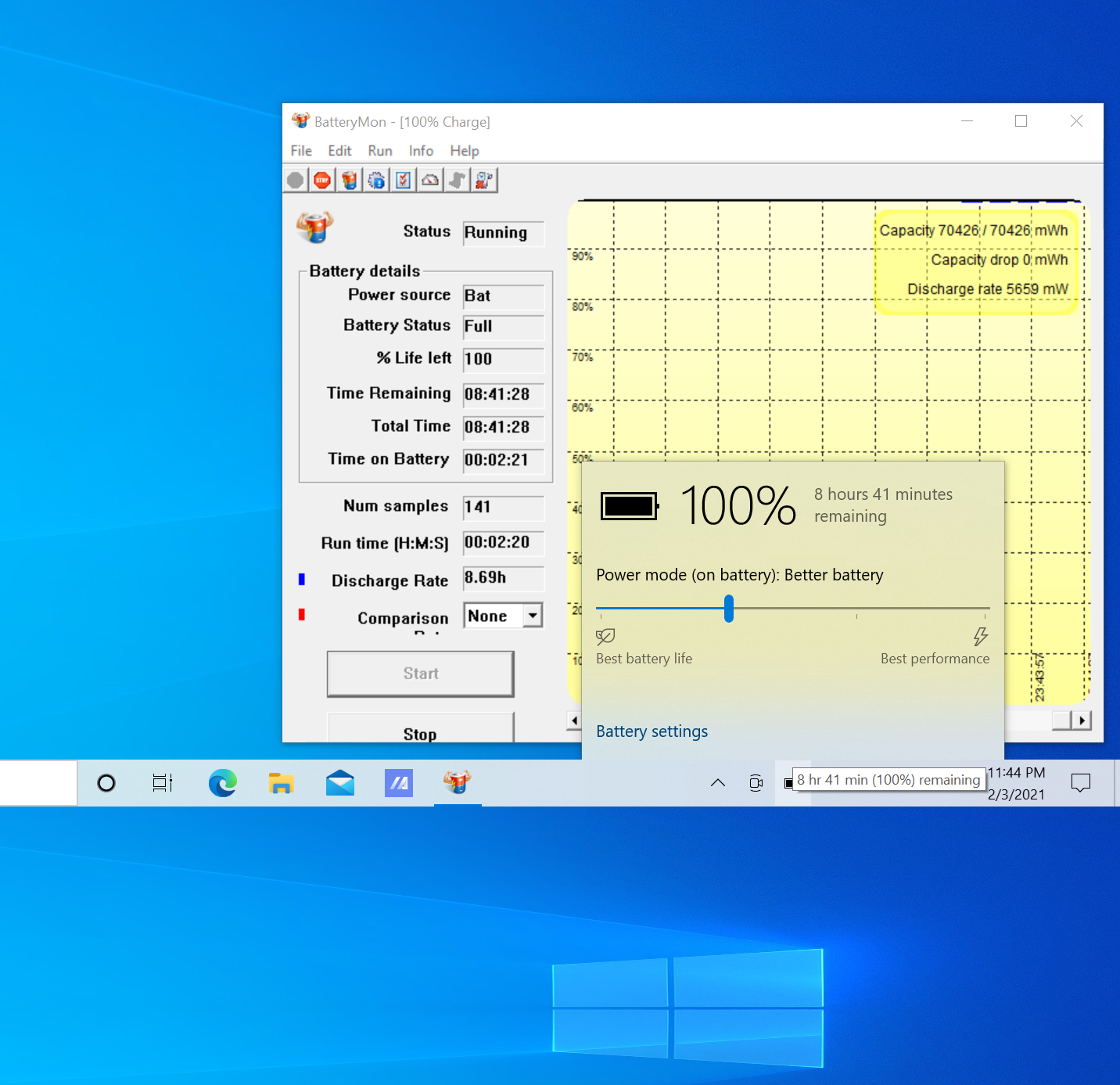1120x1085 pixels.
Task: Click the gear with info badge icon
Action: tap(376, 181)
